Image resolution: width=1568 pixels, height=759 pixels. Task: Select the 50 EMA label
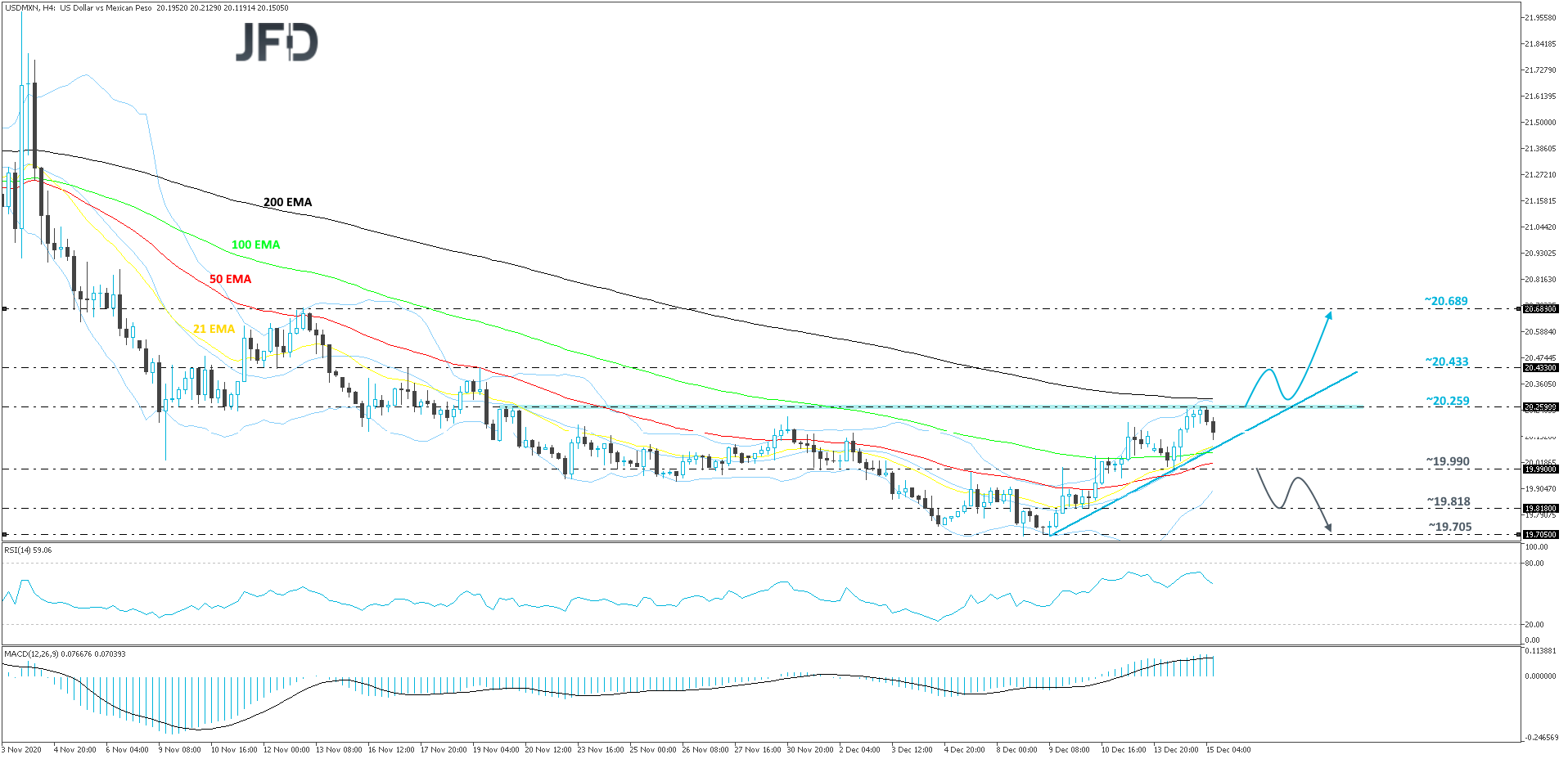[x=230, y=279]
